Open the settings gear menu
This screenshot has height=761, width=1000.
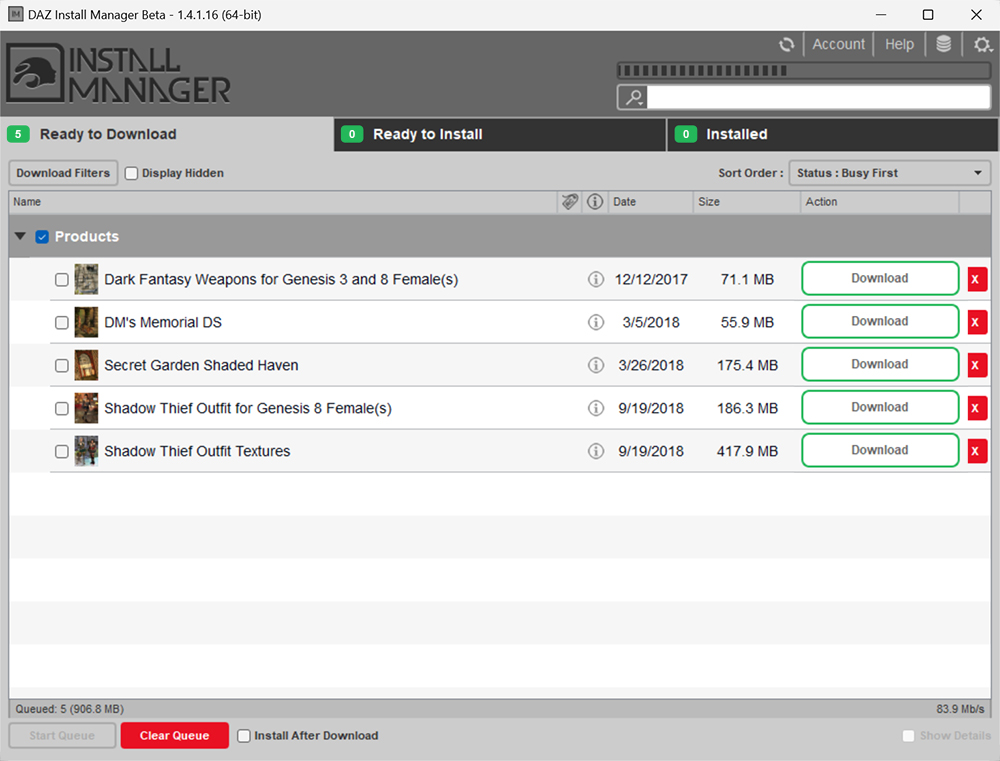pyautogui.click(x=982, y=44)
